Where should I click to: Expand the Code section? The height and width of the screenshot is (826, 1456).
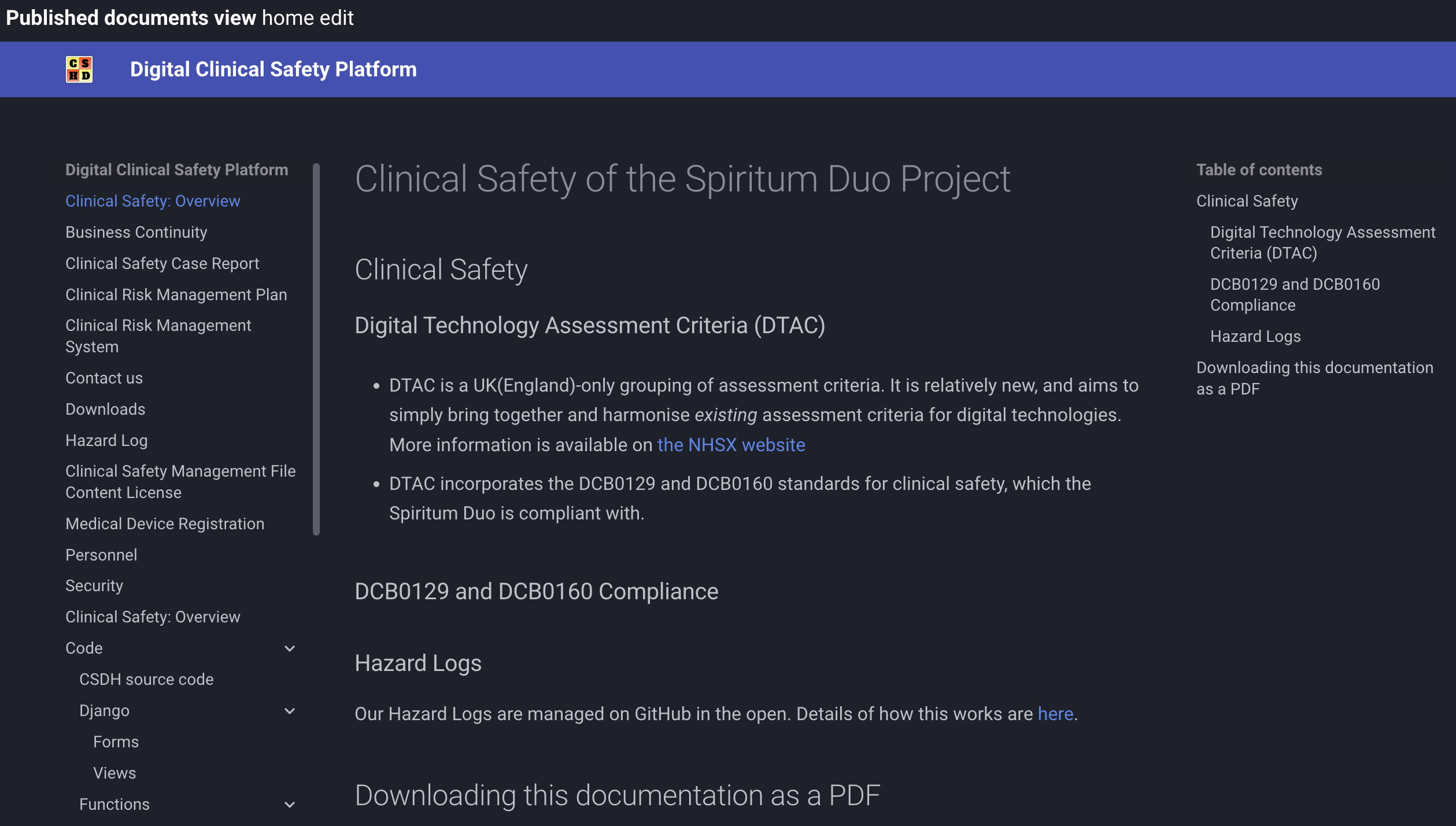(x=290, y=648)
